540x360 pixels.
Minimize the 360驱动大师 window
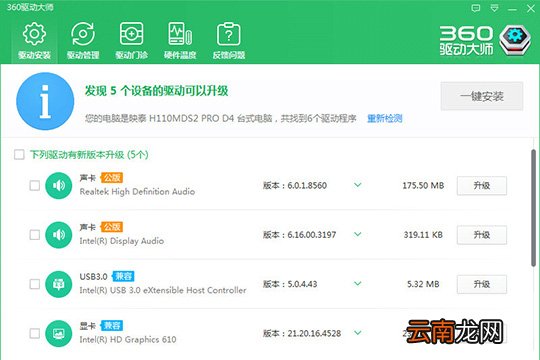pos(512,9)
